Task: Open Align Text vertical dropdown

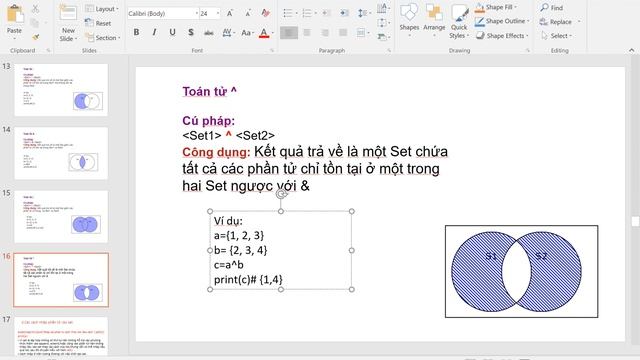Action: tap(382, 22)
